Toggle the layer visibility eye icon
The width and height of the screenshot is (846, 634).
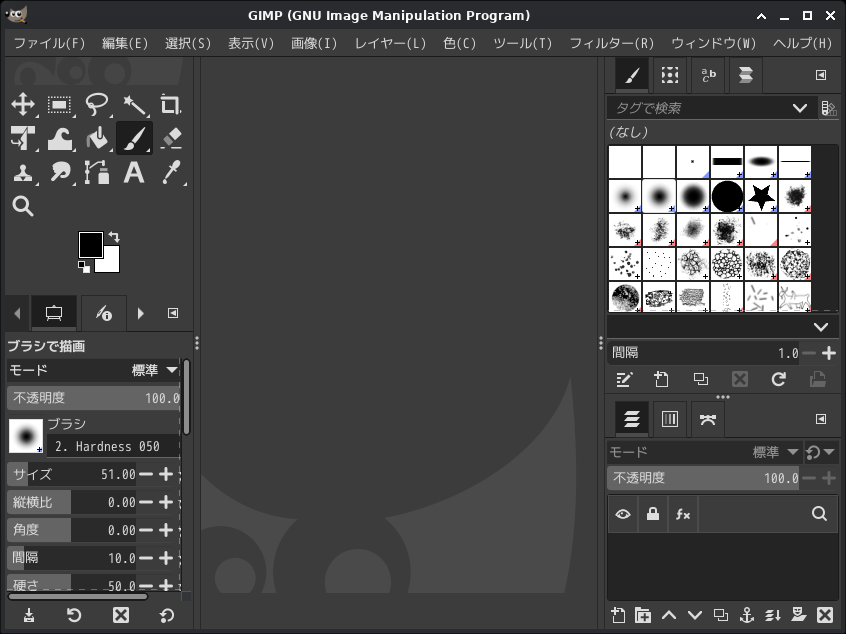(x=623, y=514)
